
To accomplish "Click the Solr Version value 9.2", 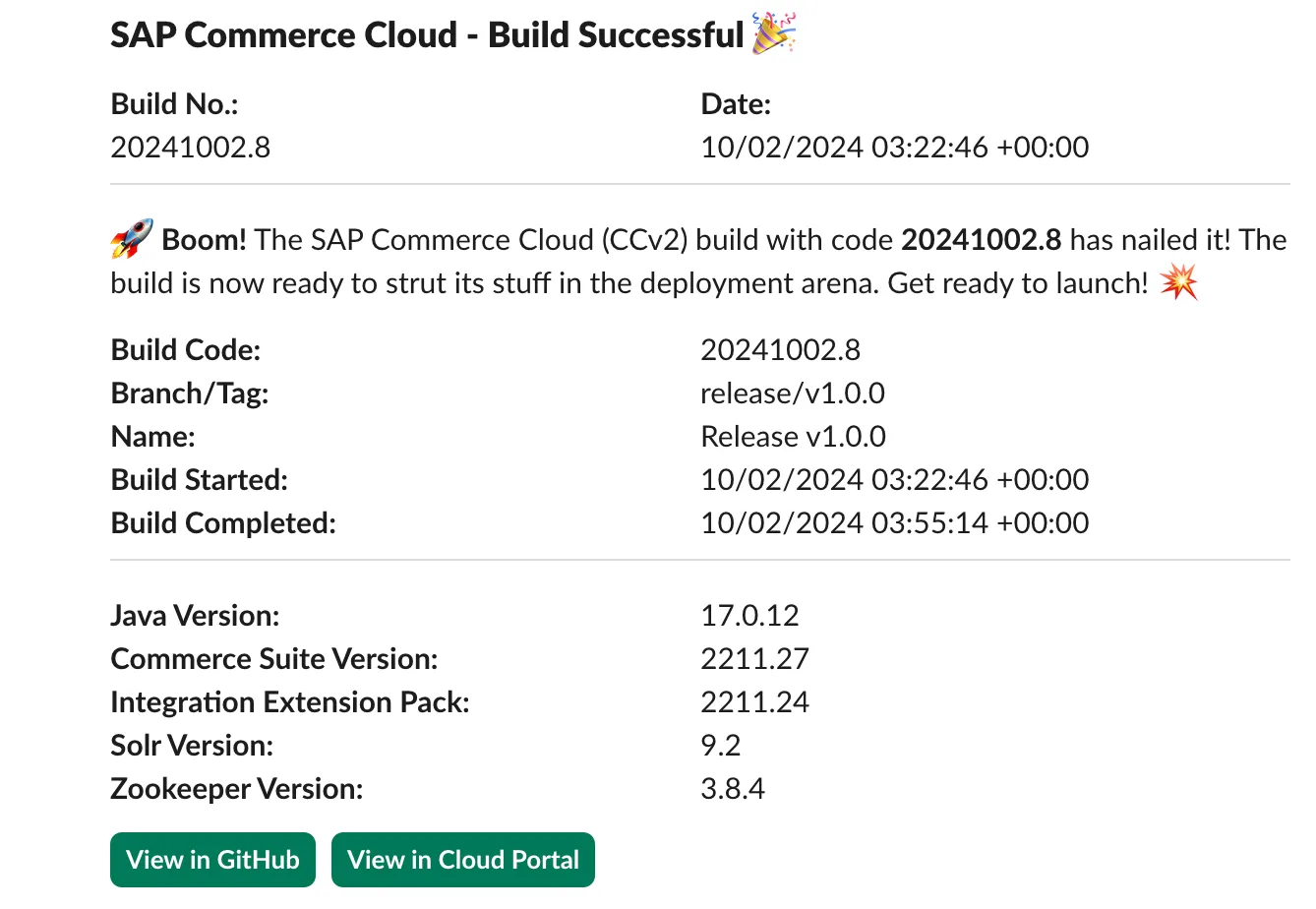I will coord(720,746).
